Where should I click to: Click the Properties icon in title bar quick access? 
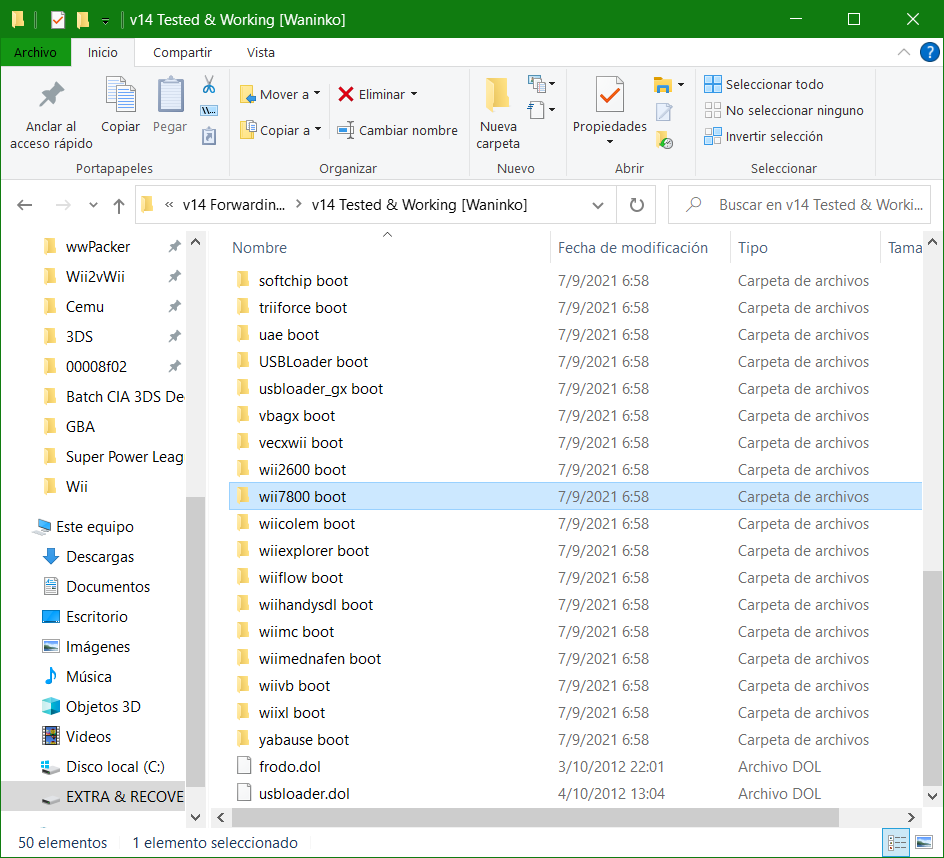click(57, 20)
